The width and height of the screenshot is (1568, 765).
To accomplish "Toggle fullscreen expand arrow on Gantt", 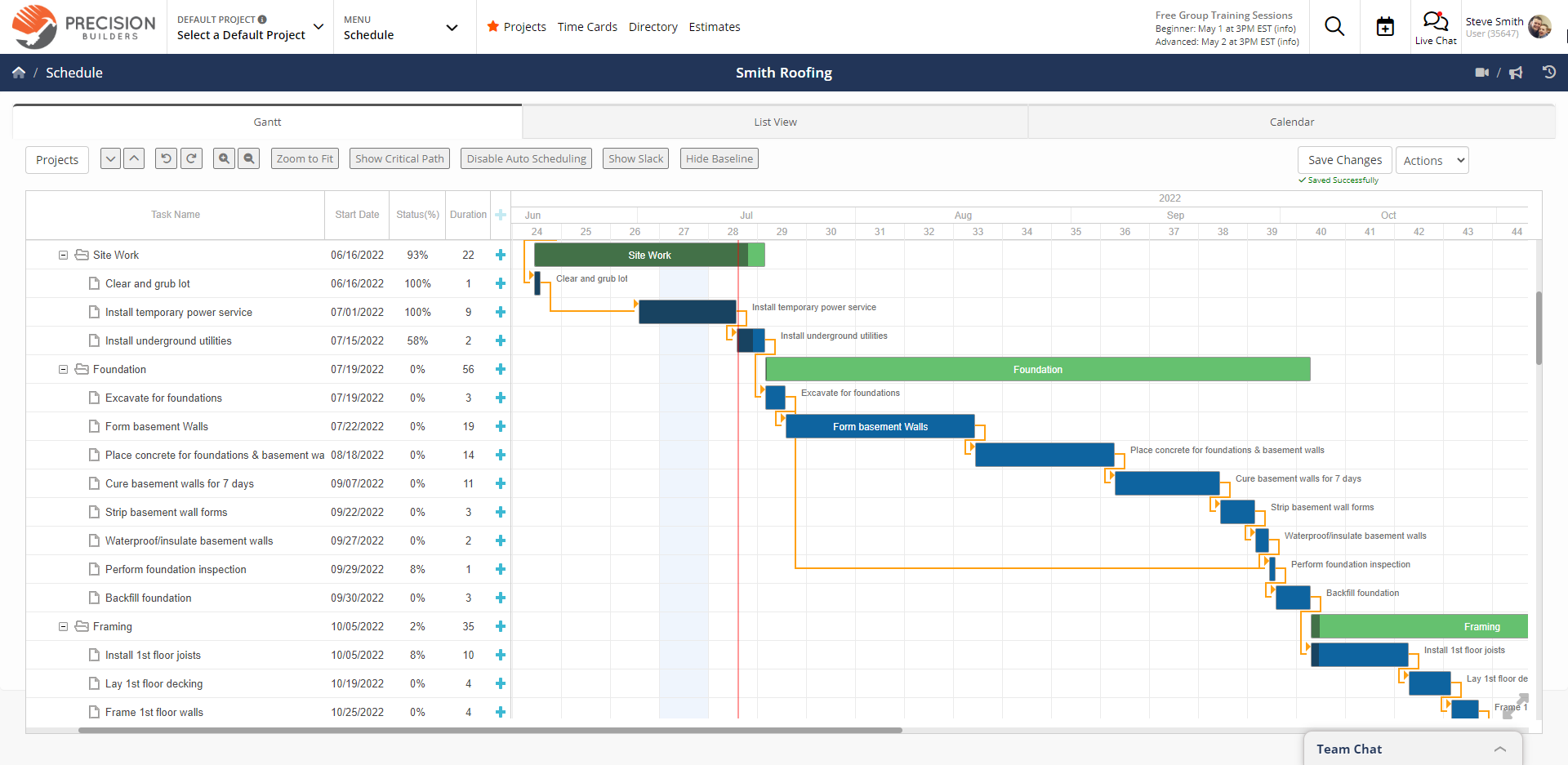I will 1516,706.
